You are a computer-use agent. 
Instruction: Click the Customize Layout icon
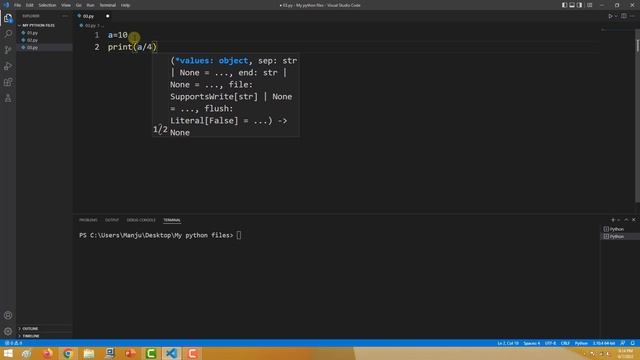[x=589, y=5]
